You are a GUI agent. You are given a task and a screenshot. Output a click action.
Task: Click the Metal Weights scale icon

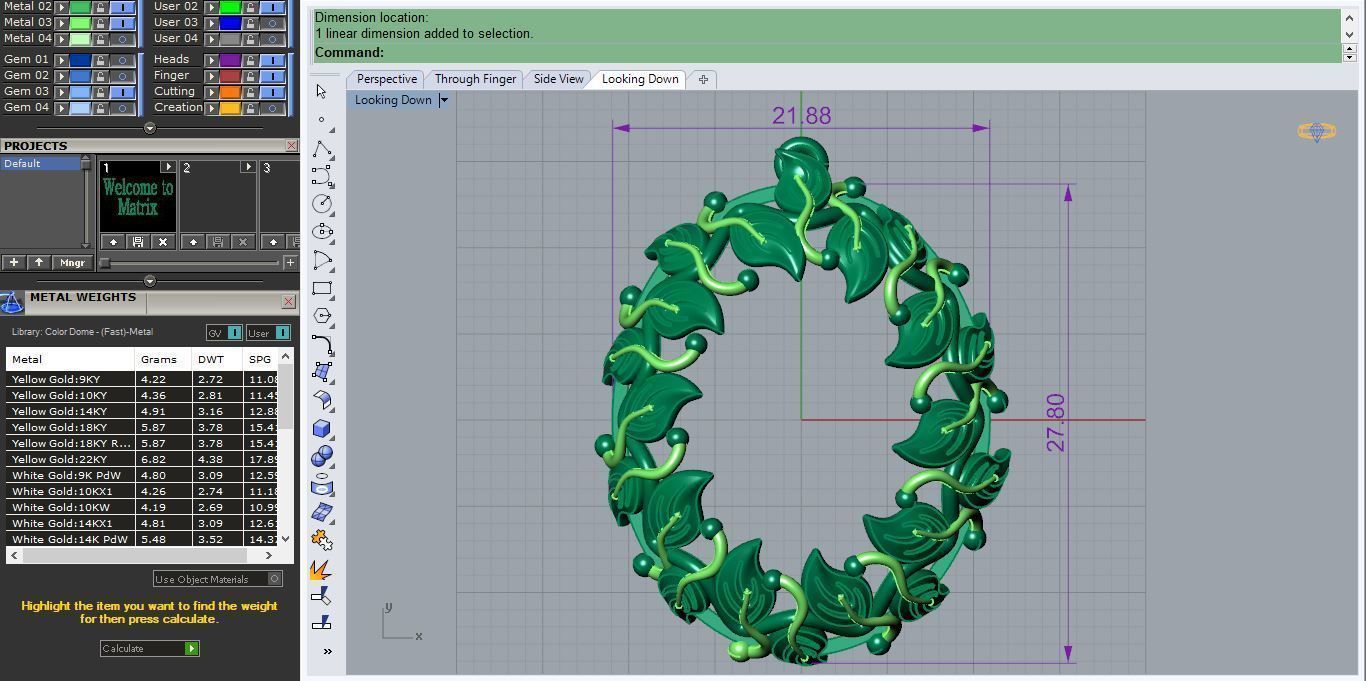coord(12,302)
